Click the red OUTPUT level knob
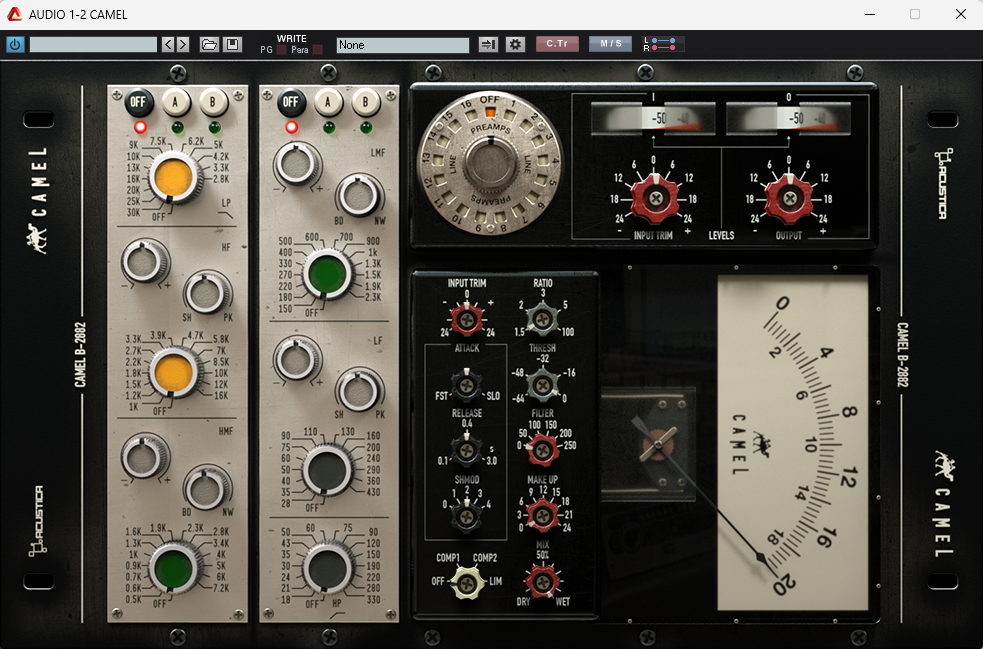 [x=790, y=198]
